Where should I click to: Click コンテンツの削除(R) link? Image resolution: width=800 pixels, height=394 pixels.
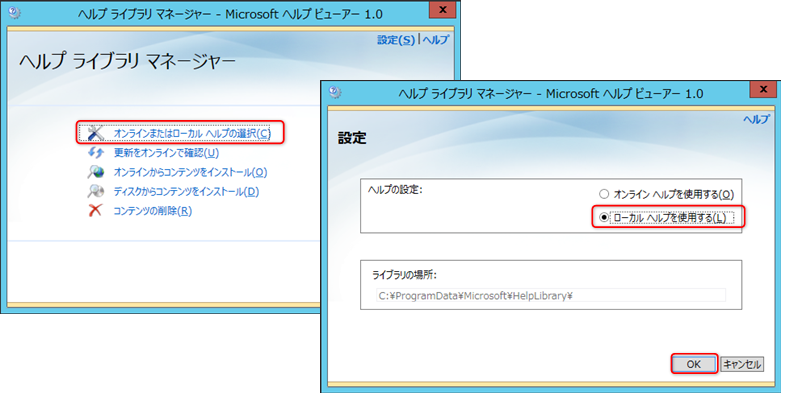pyautogui.click(x=153, y=211)
